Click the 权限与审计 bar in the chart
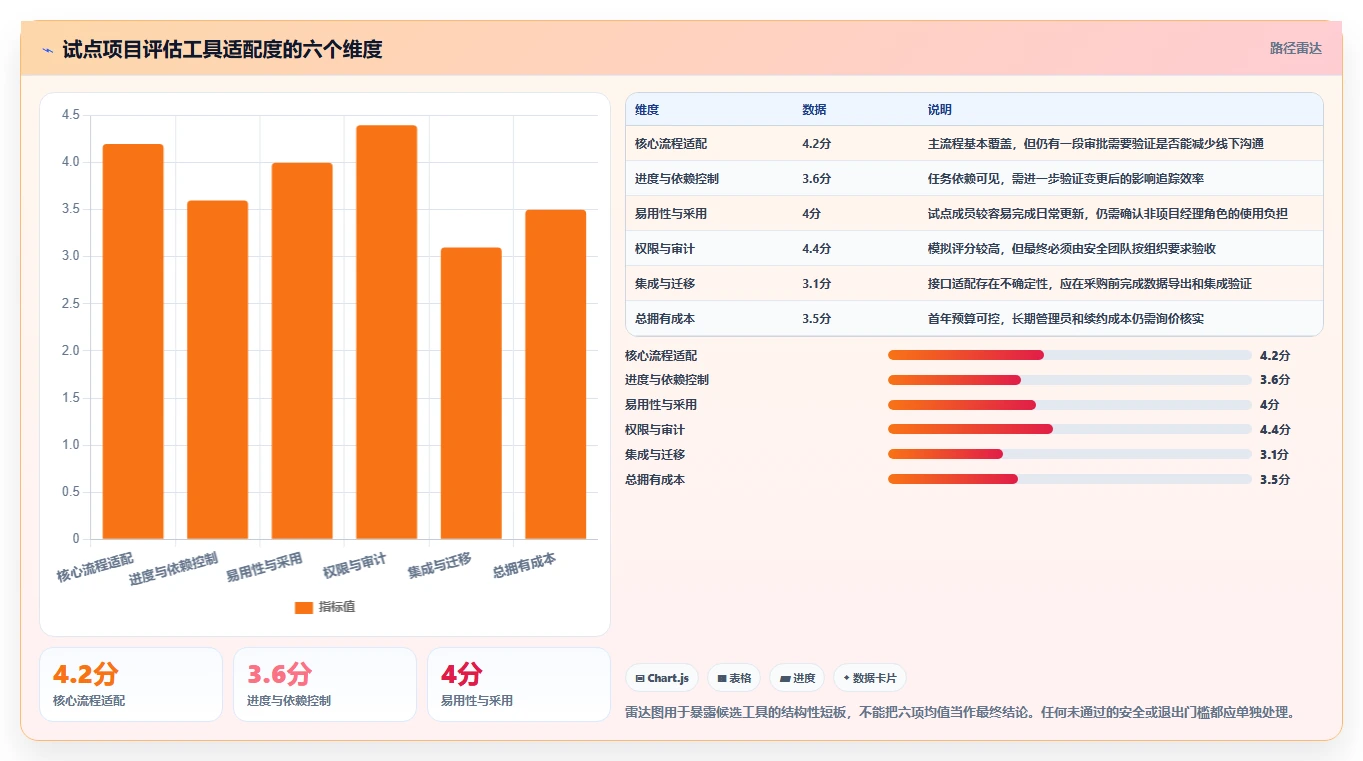 click(386, 332)
